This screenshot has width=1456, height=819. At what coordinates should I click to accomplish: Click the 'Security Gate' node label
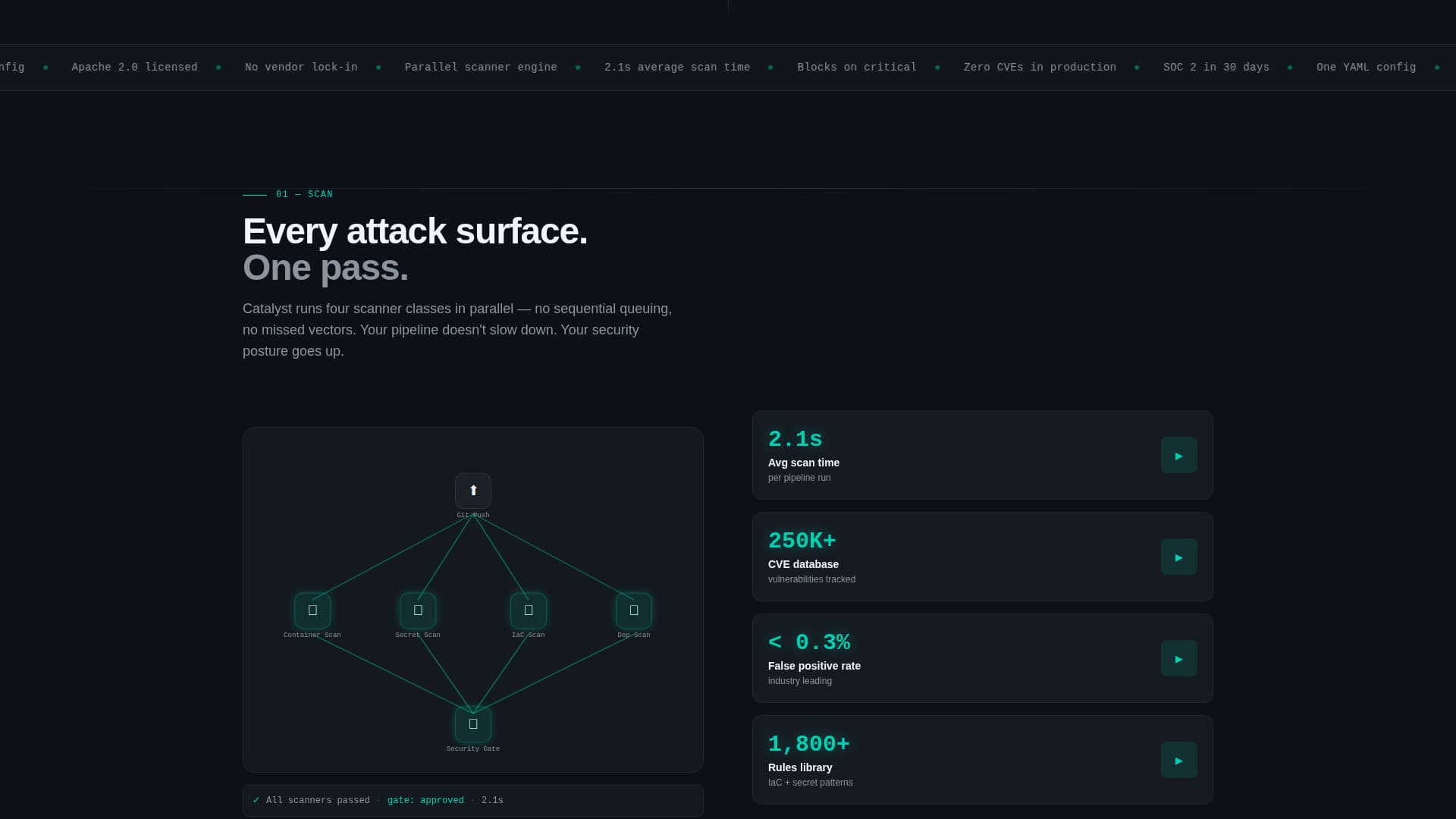coord(473,748)
